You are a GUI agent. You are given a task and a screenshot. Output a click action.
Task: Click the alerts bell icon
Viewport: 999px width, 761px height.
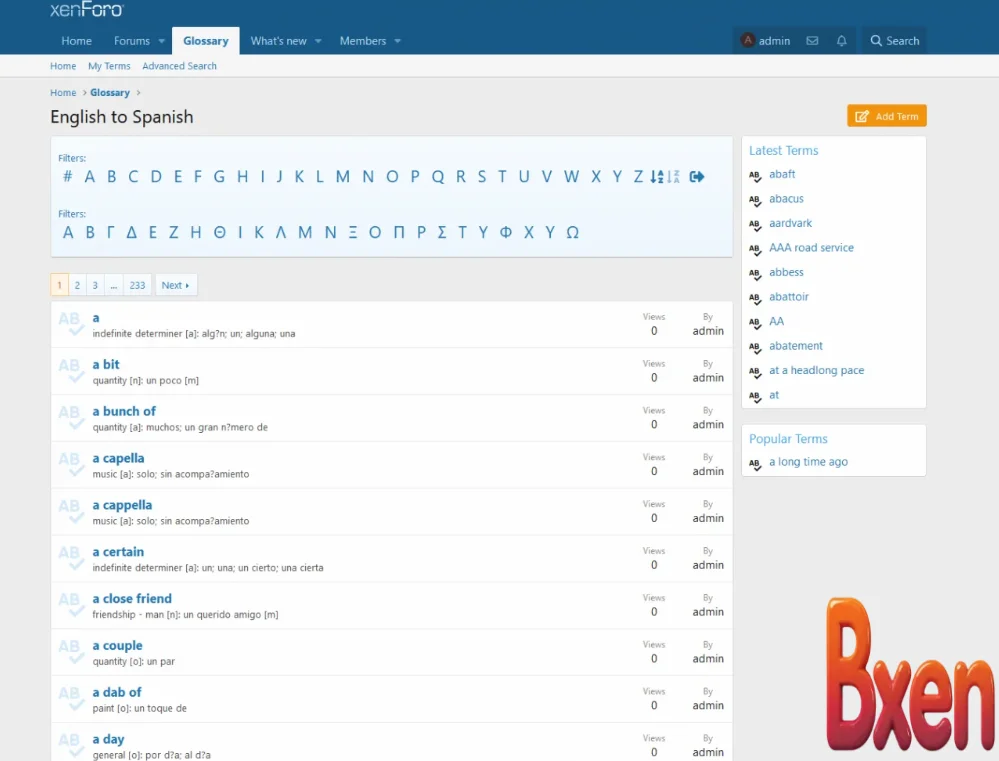(x=841, y=41)
